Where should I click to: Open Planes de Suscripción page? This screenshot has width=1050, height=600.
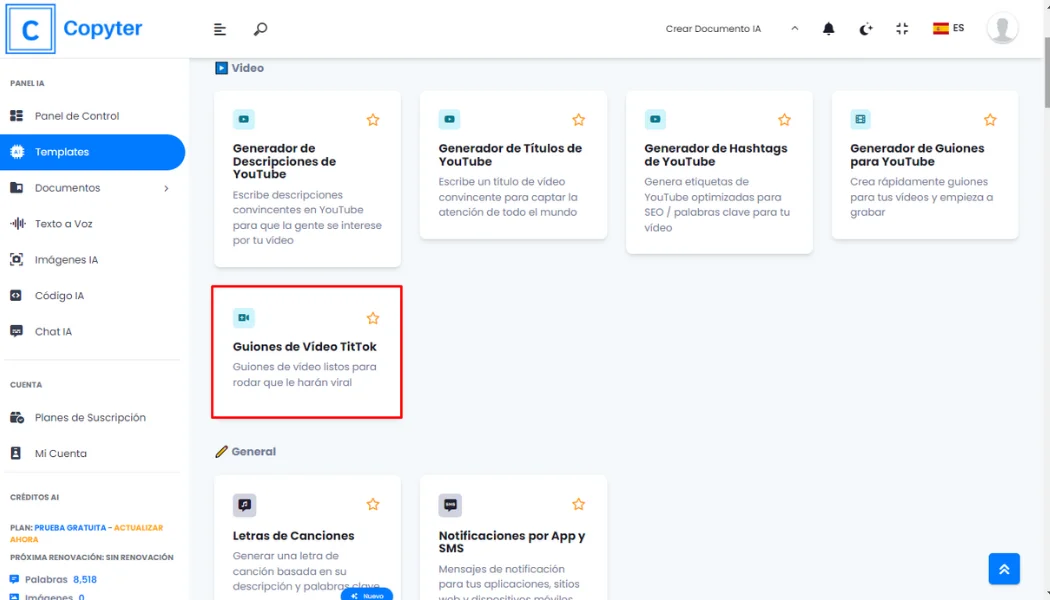[x=90, y=418]
